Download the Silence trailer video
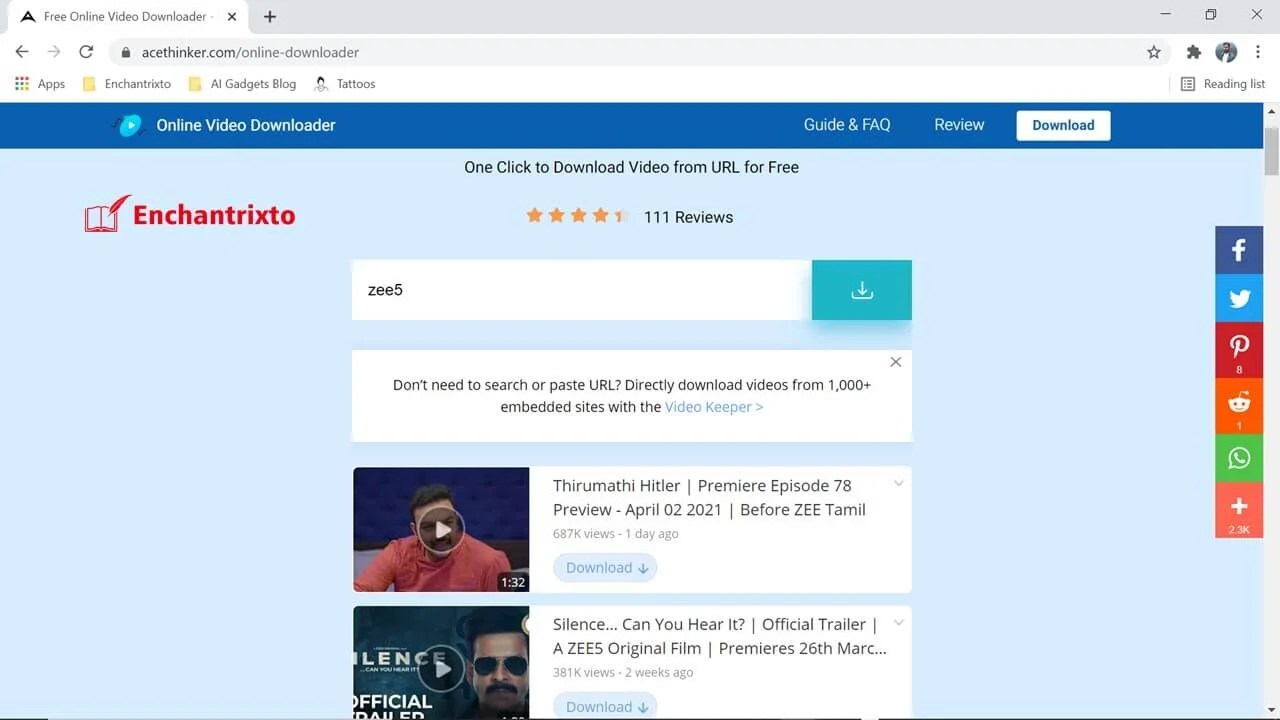This screenshot has width=1280, height=720. coord(605,706)
